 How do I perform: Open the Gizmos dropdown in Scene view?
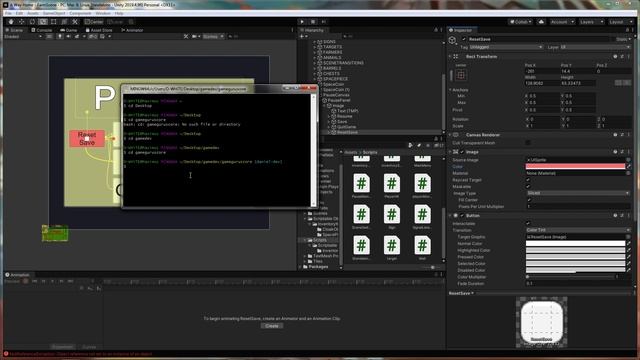[x=213, y=36]
